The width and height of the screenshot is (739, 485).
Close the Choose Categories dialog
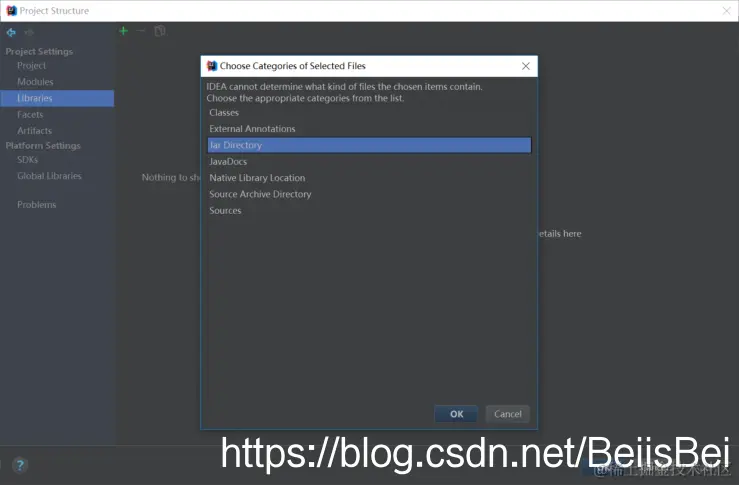click(526, 66)
